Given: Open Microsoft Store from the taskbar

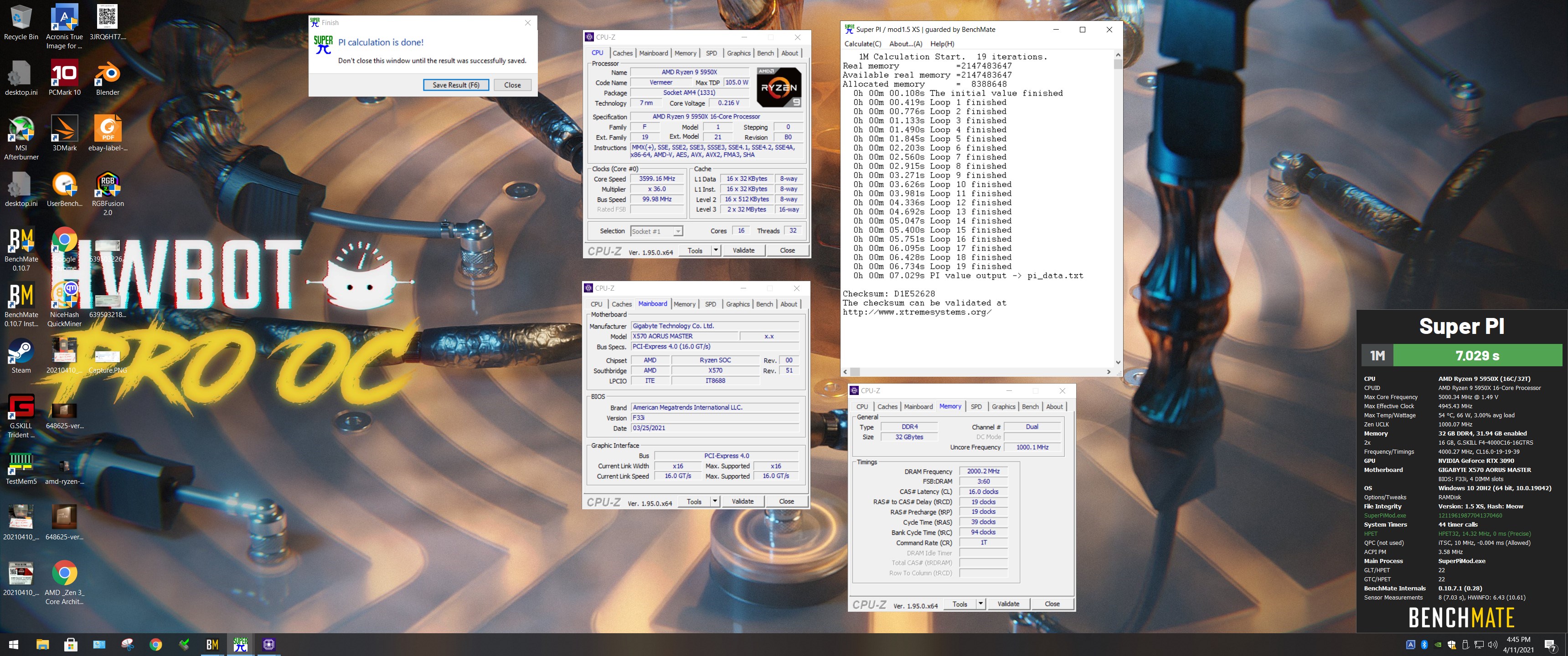Looking at the screenshot, I should [71, 645].
